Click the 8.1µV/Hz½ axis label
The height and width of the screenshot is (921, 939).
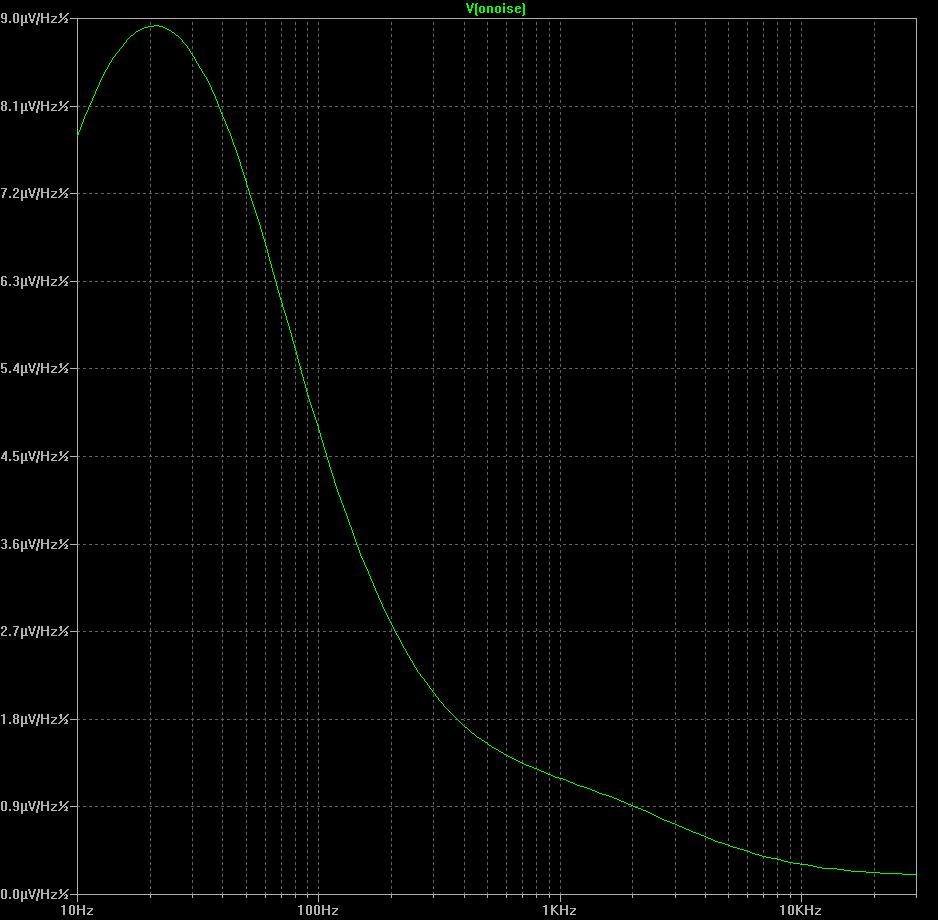[35, 107]
